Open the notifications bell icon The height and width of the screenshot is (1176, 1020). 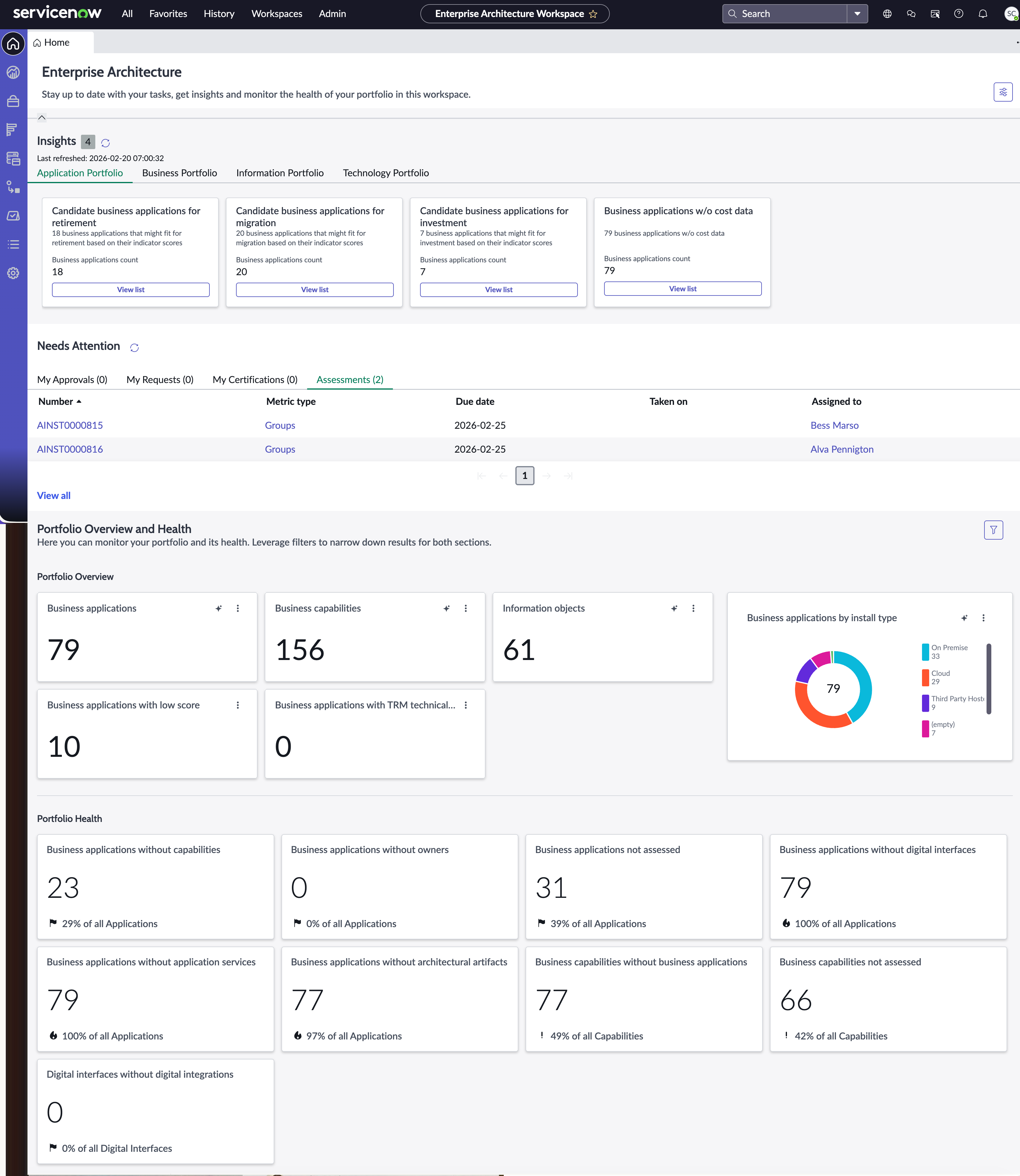click(x=982, y=14)
